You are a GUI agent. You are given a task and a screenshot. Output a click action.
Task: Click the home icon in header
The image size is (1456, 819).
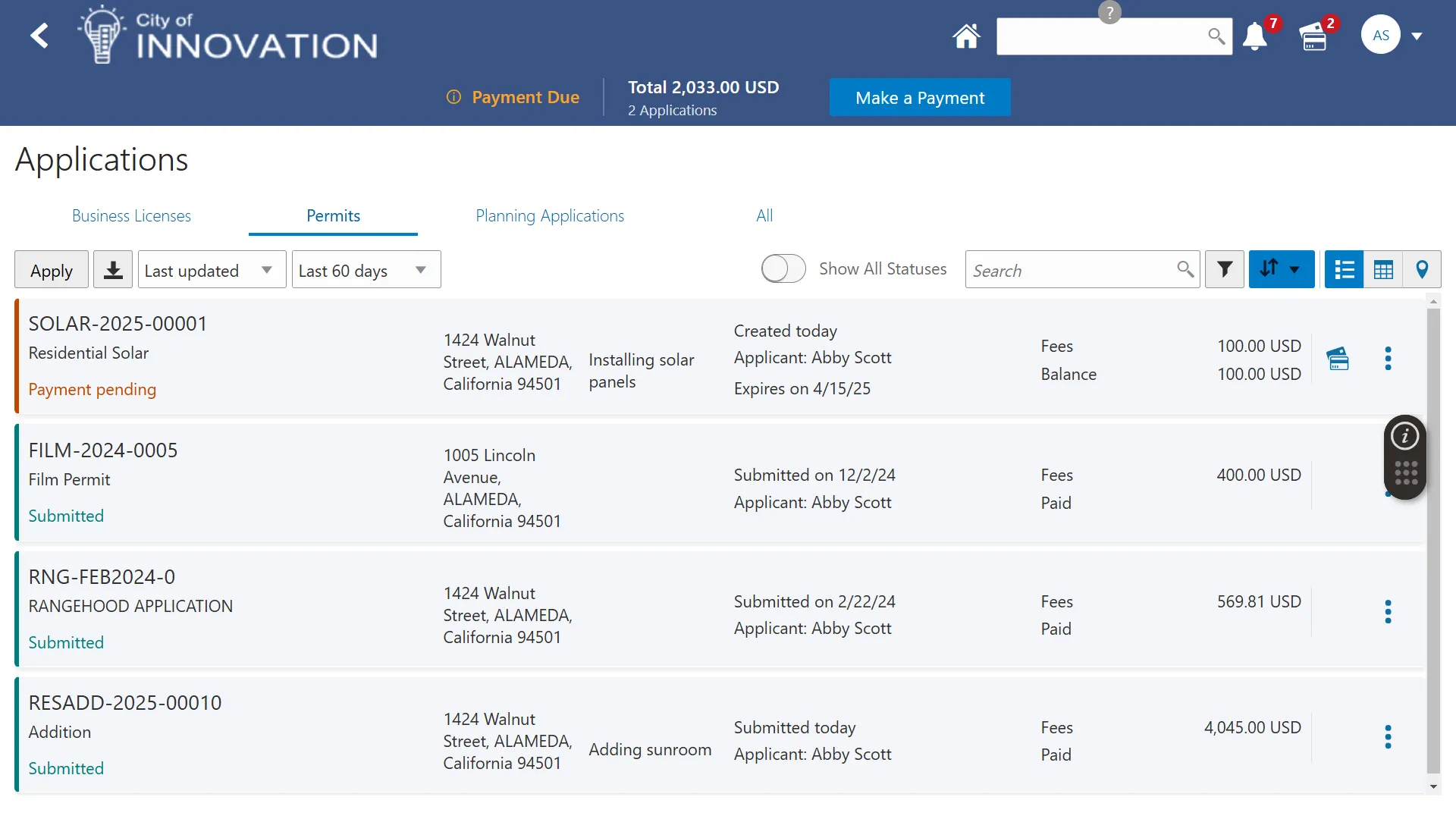(x=966, y=36)
